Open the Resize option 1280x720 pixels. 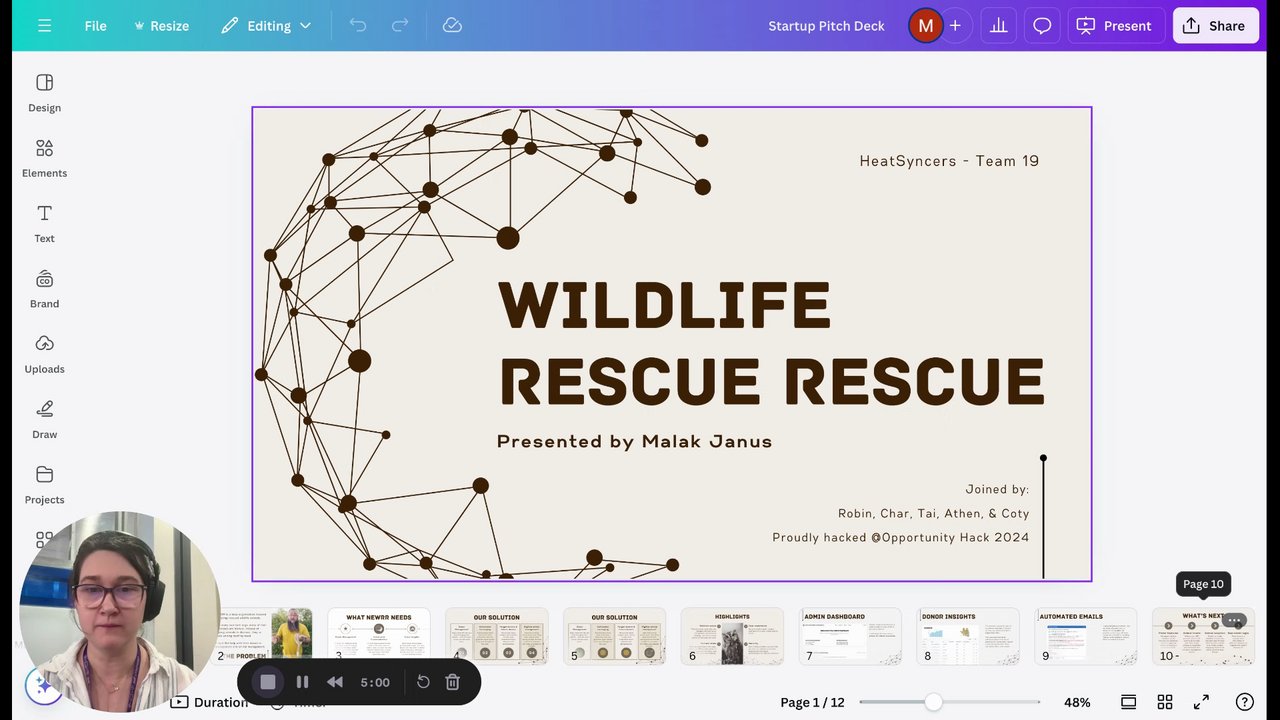(161, 26)
